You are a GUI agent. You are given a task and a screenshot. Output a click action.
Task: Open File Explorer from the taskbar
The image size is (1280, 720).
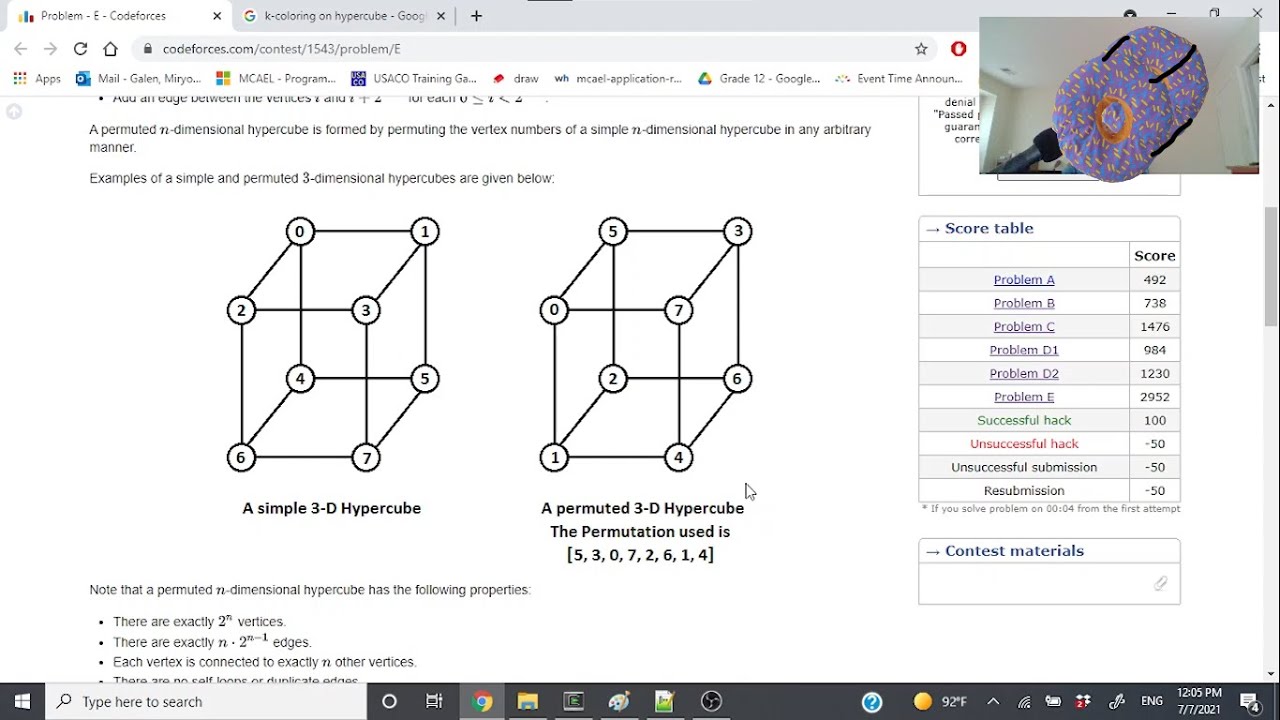(x=527, y=701)
